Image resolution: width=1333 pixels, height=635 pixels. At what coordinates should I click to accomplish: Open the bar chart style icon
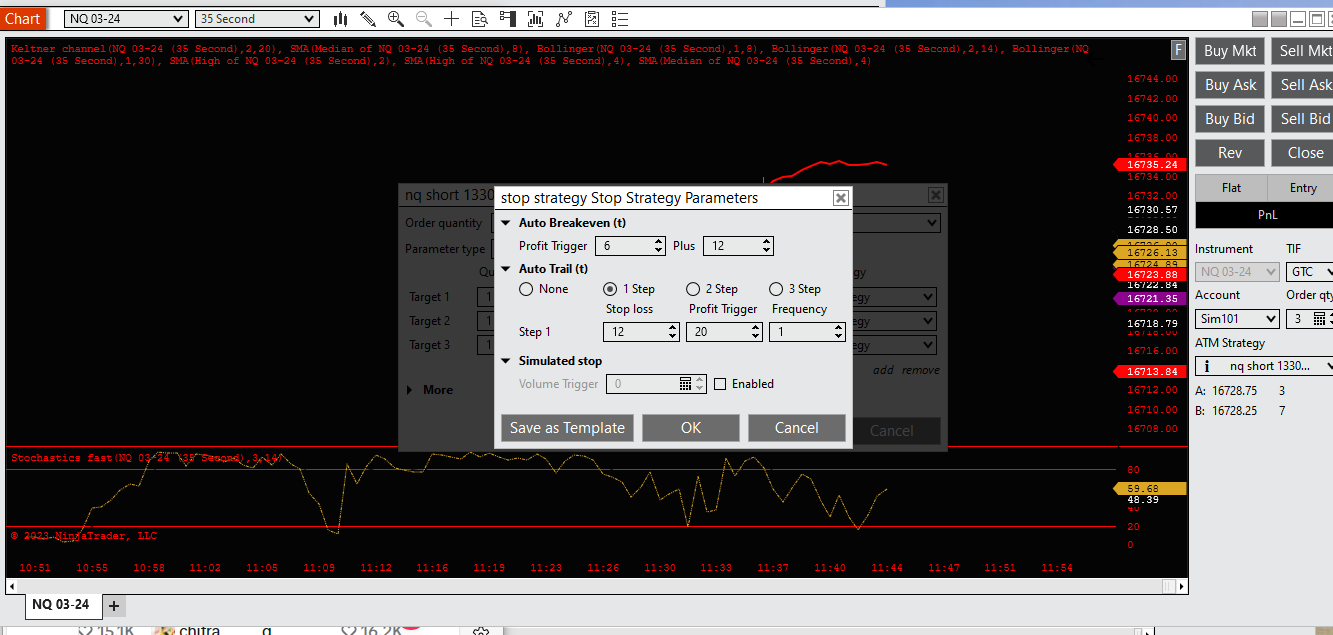coord(341,18)
